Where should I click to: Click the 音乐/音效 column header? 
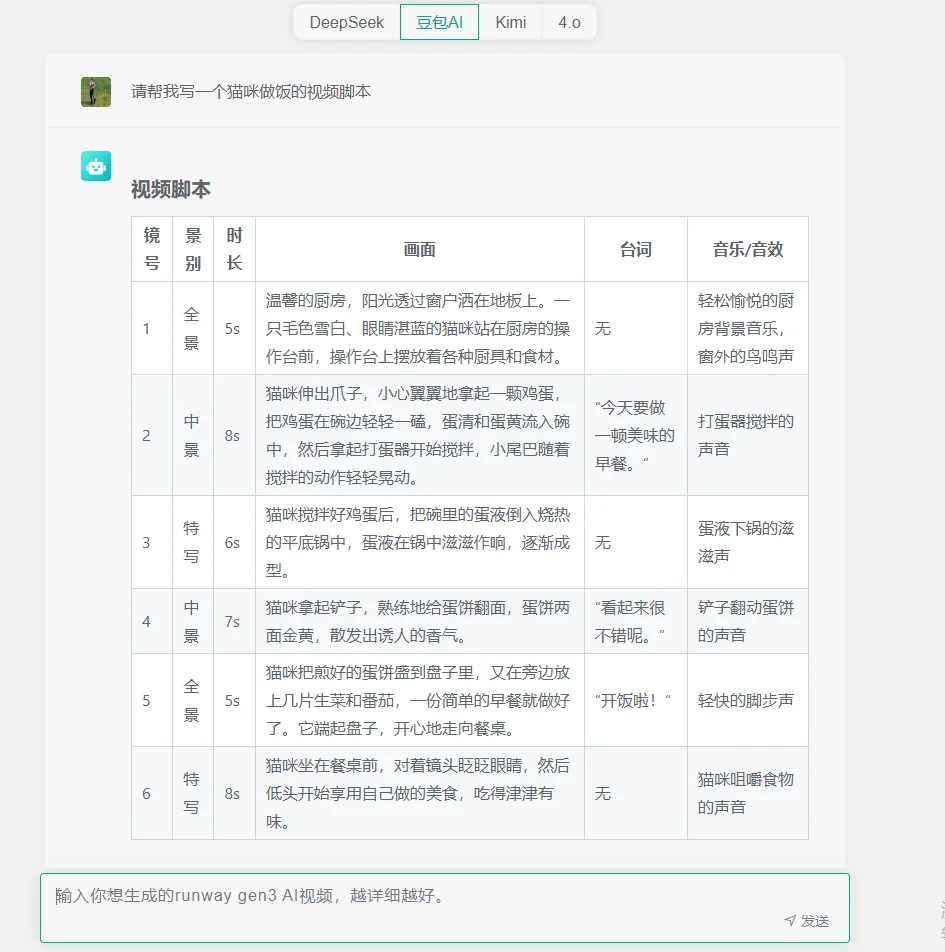747,249
